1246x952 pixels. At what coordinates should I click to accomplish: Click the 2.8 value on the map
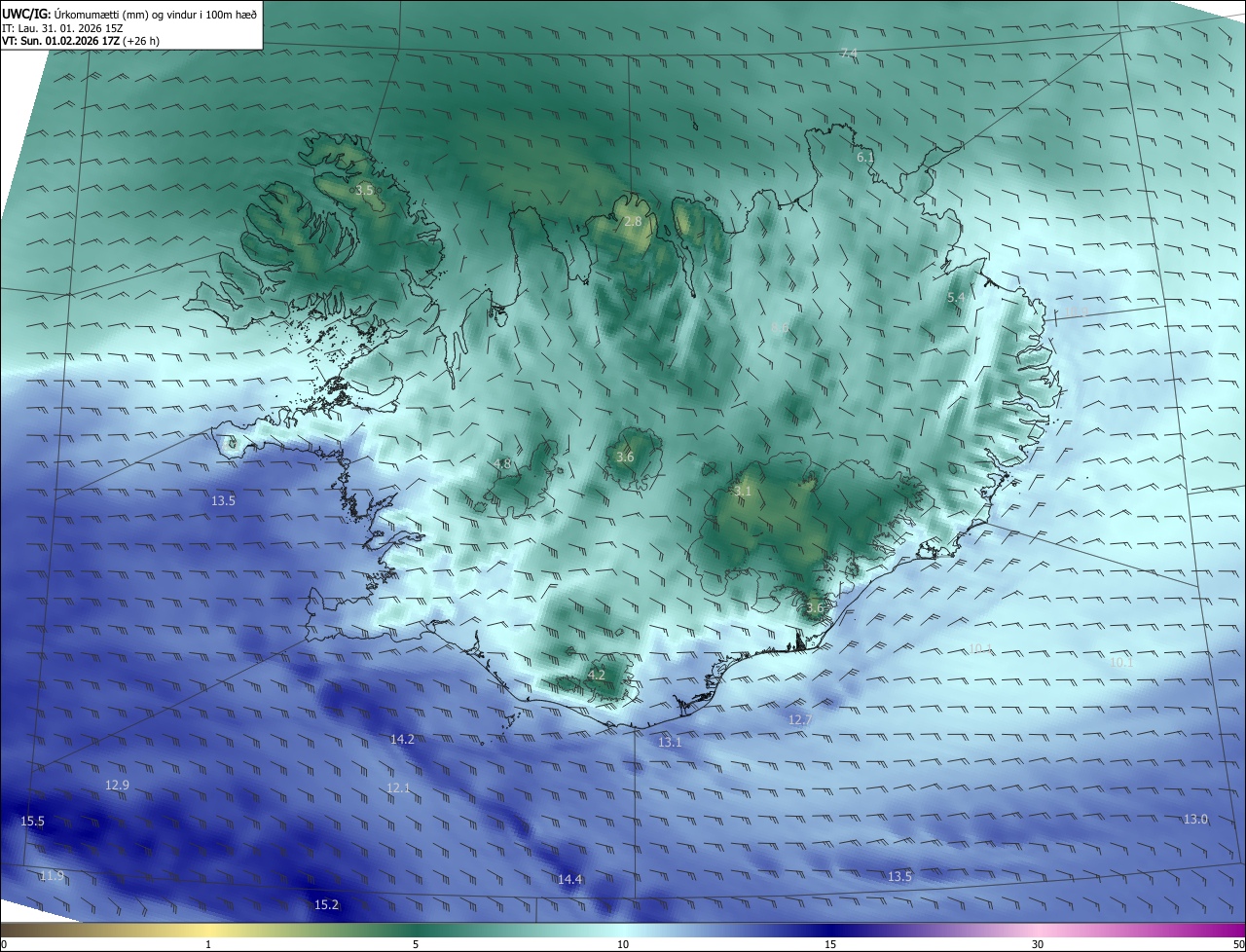click(x=633, y=222)
